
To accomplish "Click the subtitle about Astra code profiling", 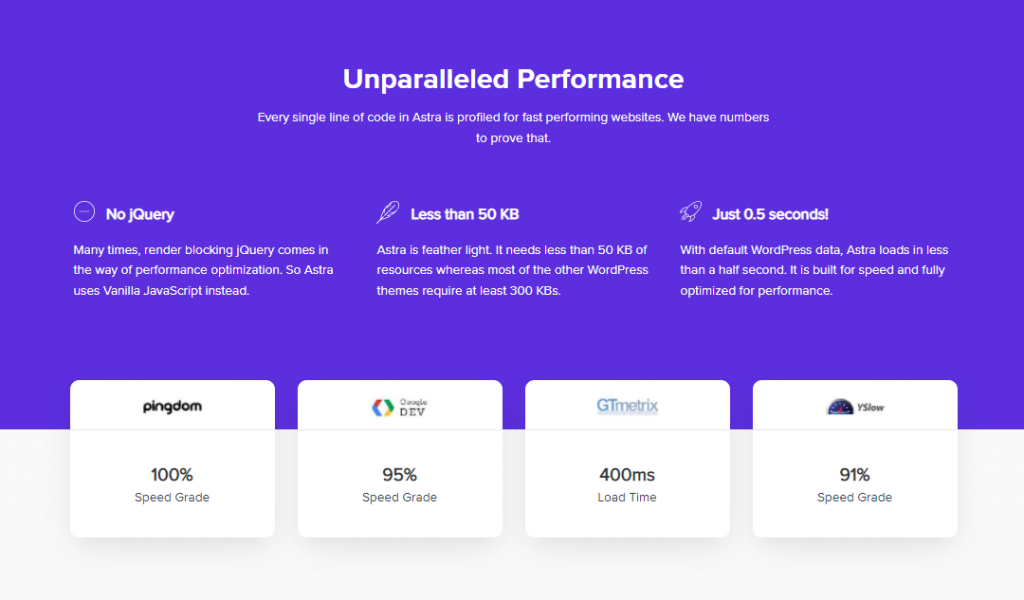I will click(x=513, y=127).
